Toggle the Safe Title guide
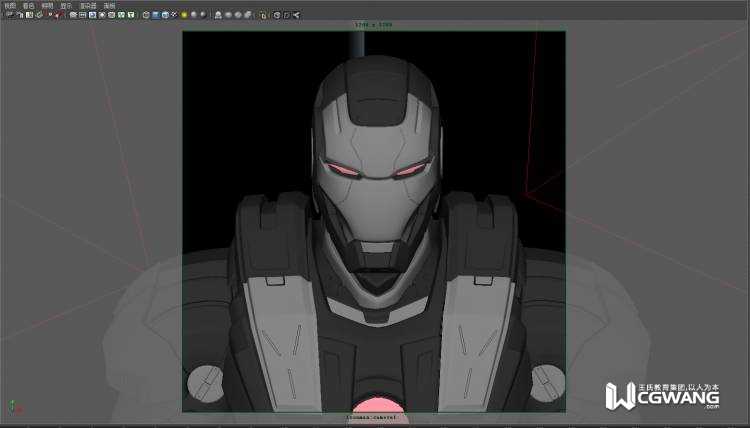This screenshot has width=750, height=428. click(x=131, y=15)
